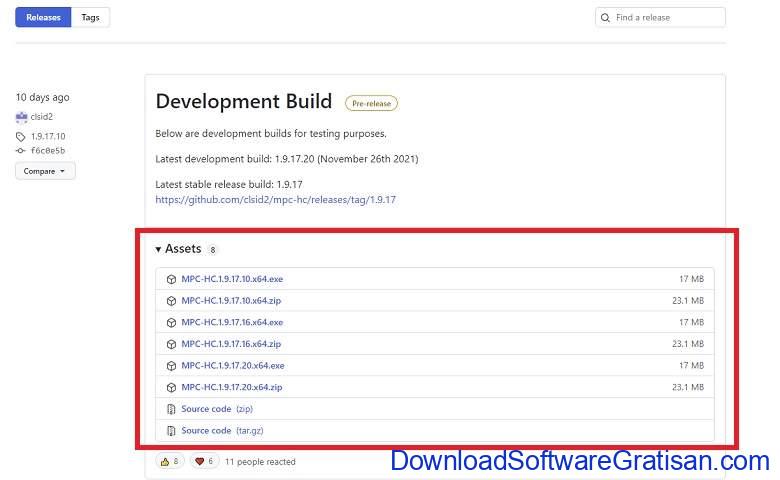Screen dimensions: 780x480
Task: Click package icon for MPC-HC.1.9.17.16.x64.zip
Action: tap(171, 344)
